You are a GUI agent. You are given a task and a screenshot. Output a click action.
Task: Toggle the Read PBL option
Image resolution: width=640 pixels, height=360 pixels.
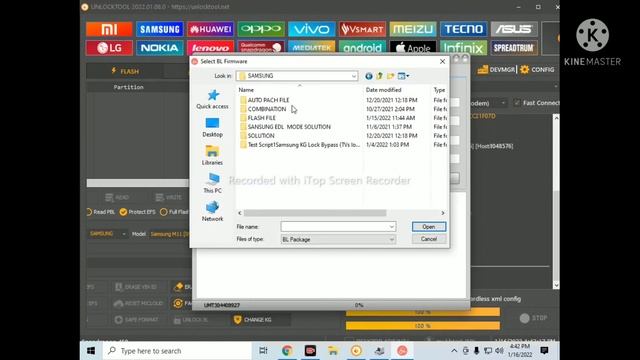pos(100,212)
